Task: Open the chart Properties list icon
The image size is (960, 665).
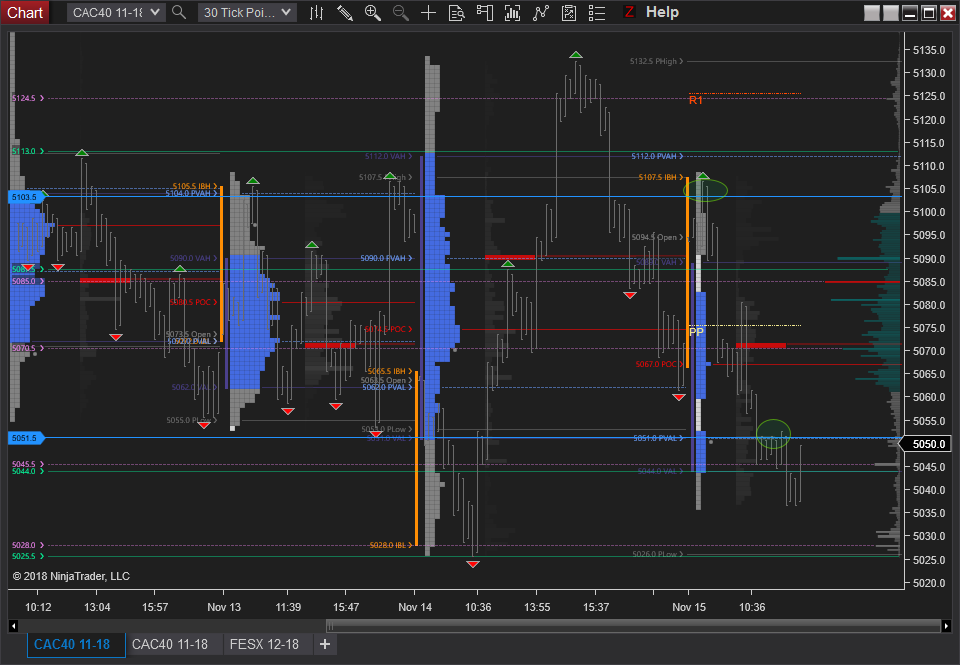Action: point(597,12)
